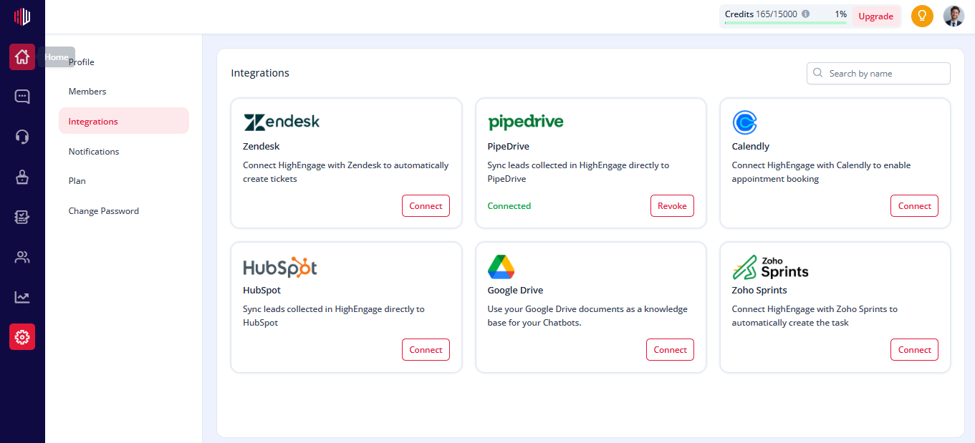Focus the Search by name field
The height and width of the screenshot is (443, 975).
879,73
